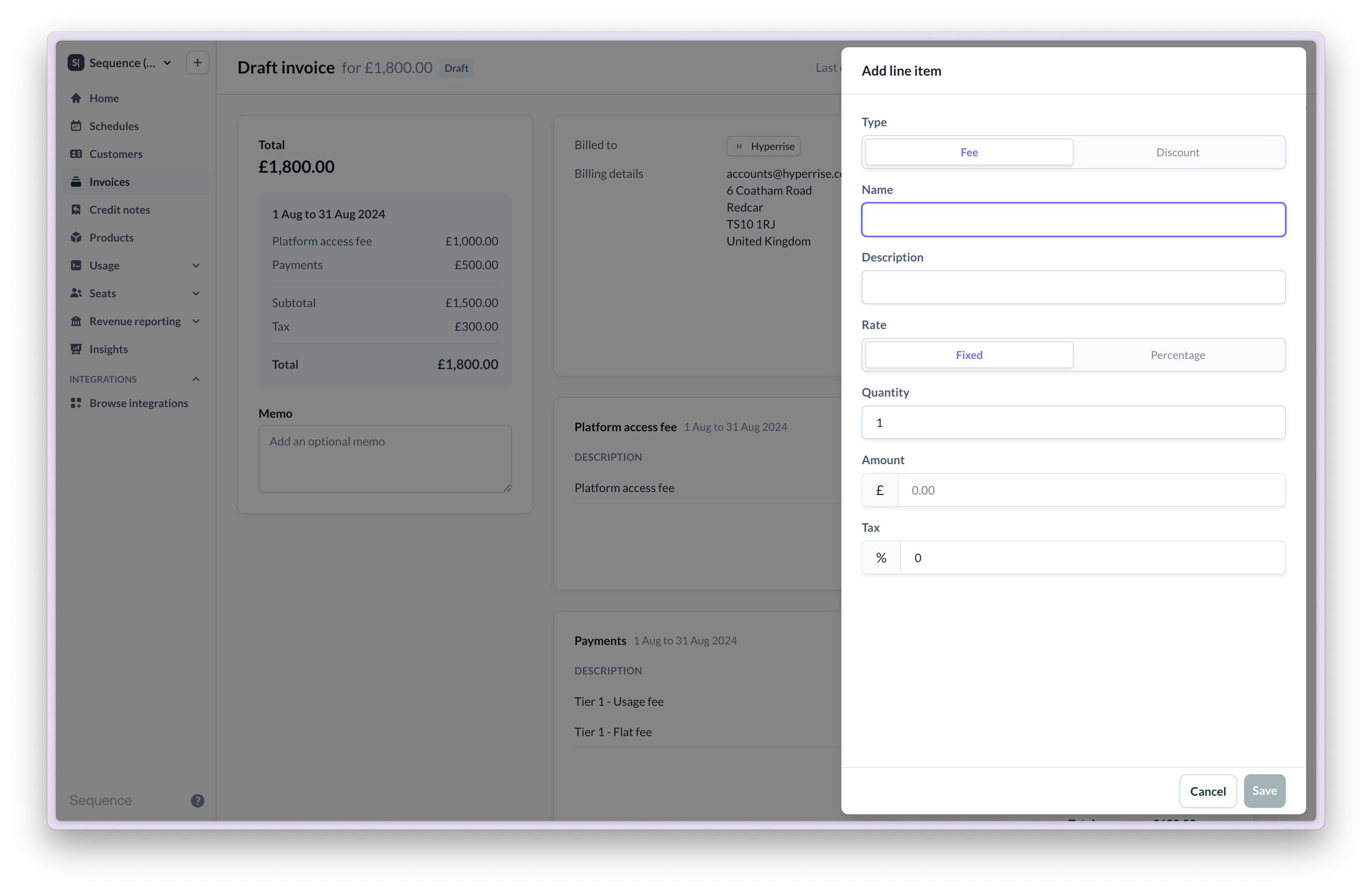The width and height of the screenshot is (1372, 892).
Task: Open the help question mark icon
Action: tap(198, 800)
